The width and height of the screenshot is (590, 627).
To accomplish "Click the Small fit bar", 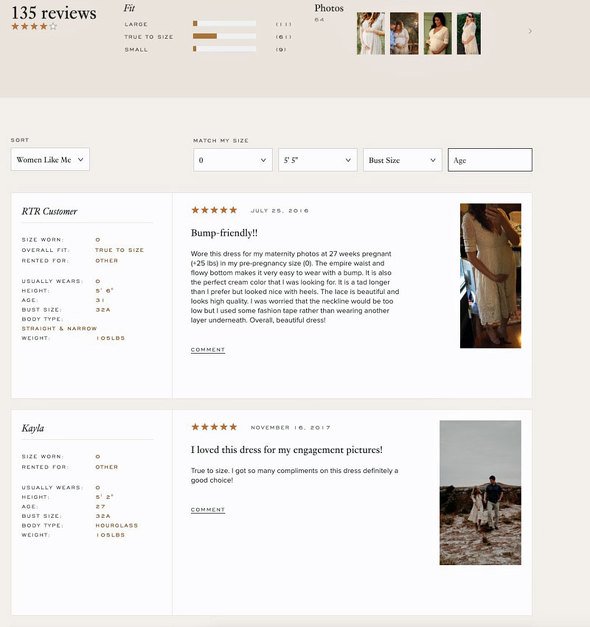I will click(224, 49).
